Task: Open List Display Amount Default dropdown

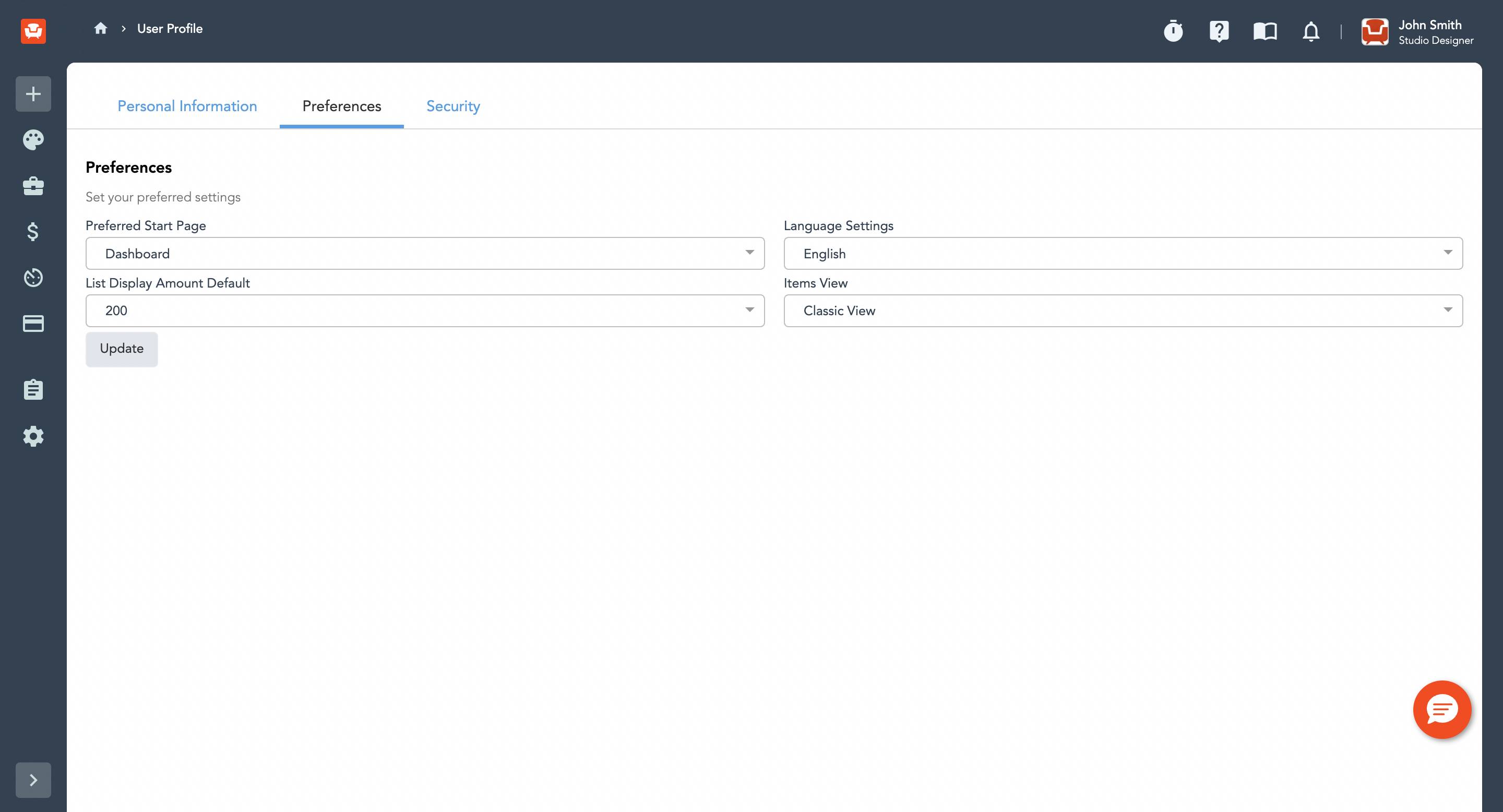Action: coord(425,311)
